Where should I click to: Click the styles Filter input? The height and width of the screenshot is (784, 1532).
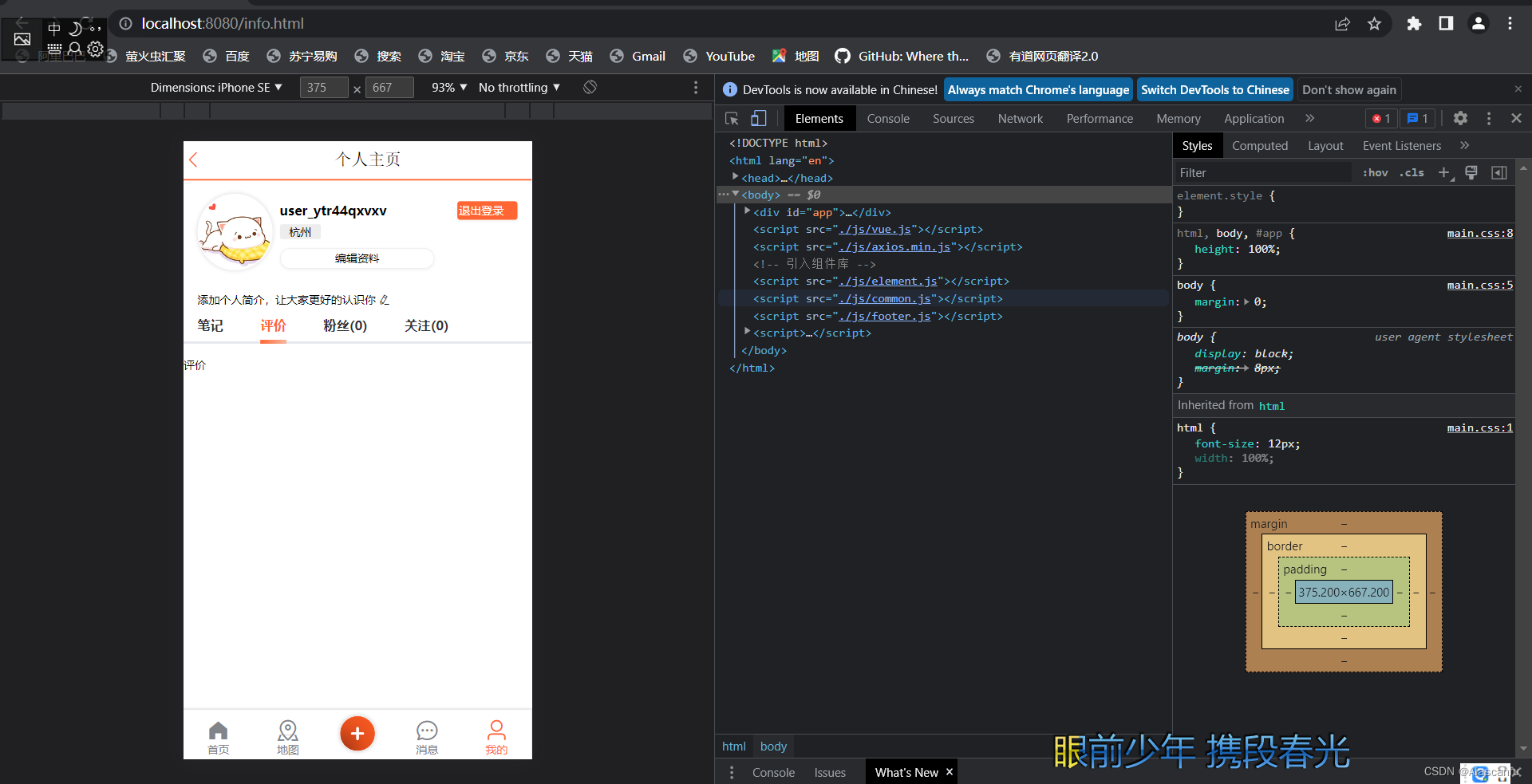[x=1264, y=172]
